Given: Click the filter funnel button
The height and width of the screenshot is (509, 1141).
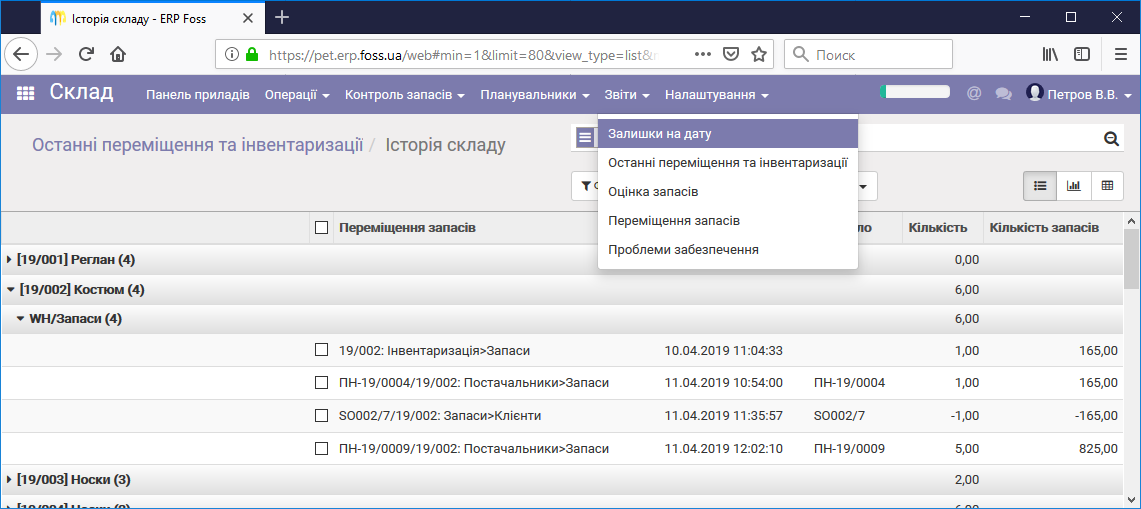Looking at the screenshot, I should tap(584, 186).
